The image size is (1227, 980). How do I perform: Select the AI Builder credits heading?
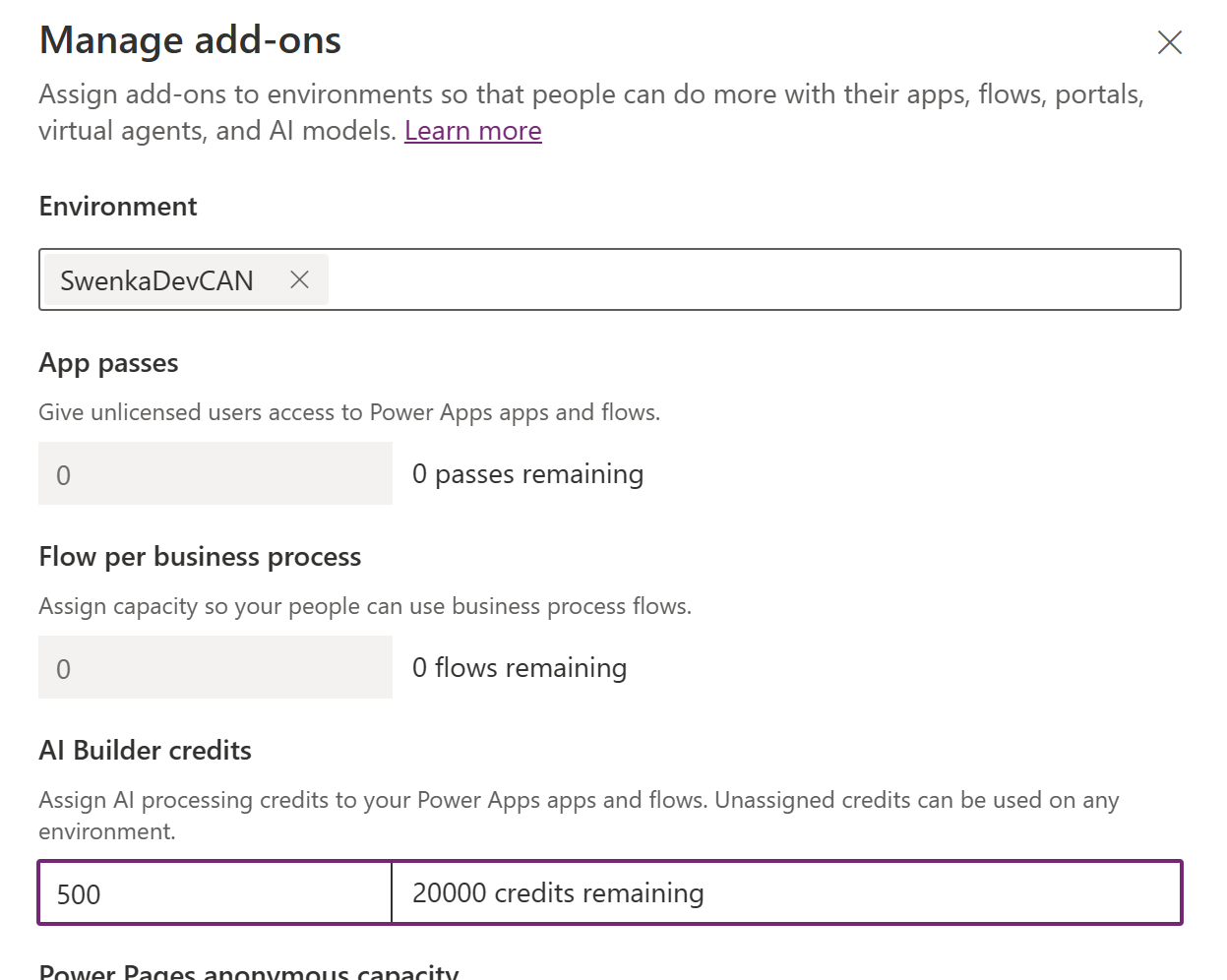coord(145,750)
